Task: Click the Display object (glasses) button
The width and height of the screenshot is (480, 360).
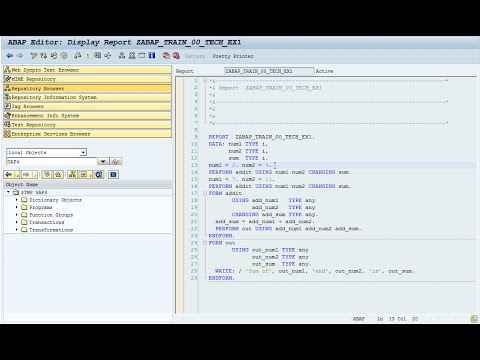Action: click(115, 161)
